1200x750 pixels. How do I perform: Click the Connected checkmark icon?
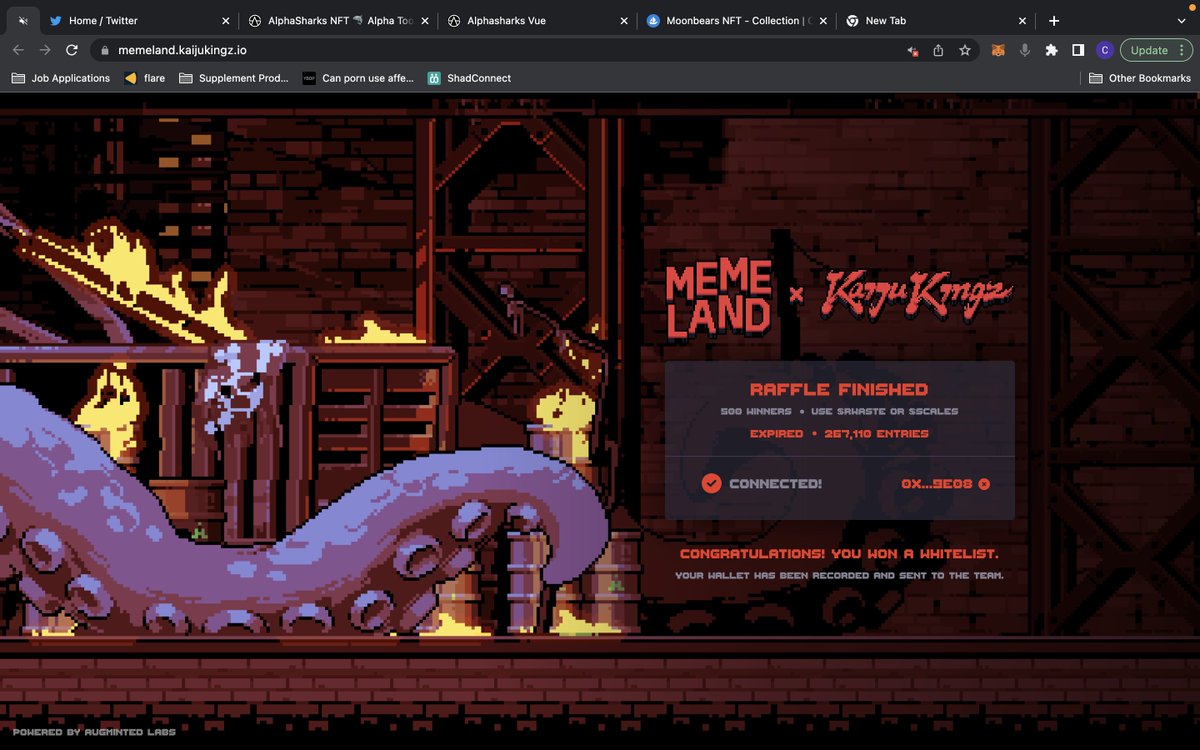[711, 483]
